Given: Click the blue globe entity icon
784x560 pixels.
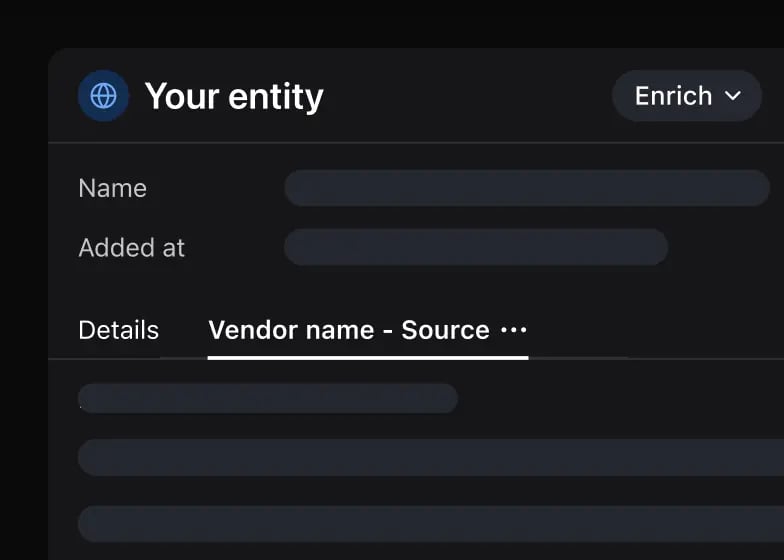Looking at the screenshot, I should click(103, 96).
